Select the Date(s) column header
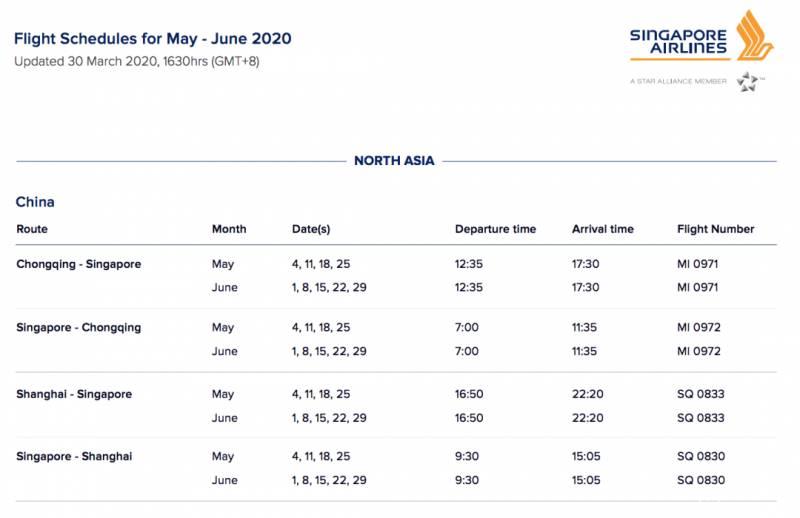The height and width of the screenshot is (518, 800). pos(311,229)
